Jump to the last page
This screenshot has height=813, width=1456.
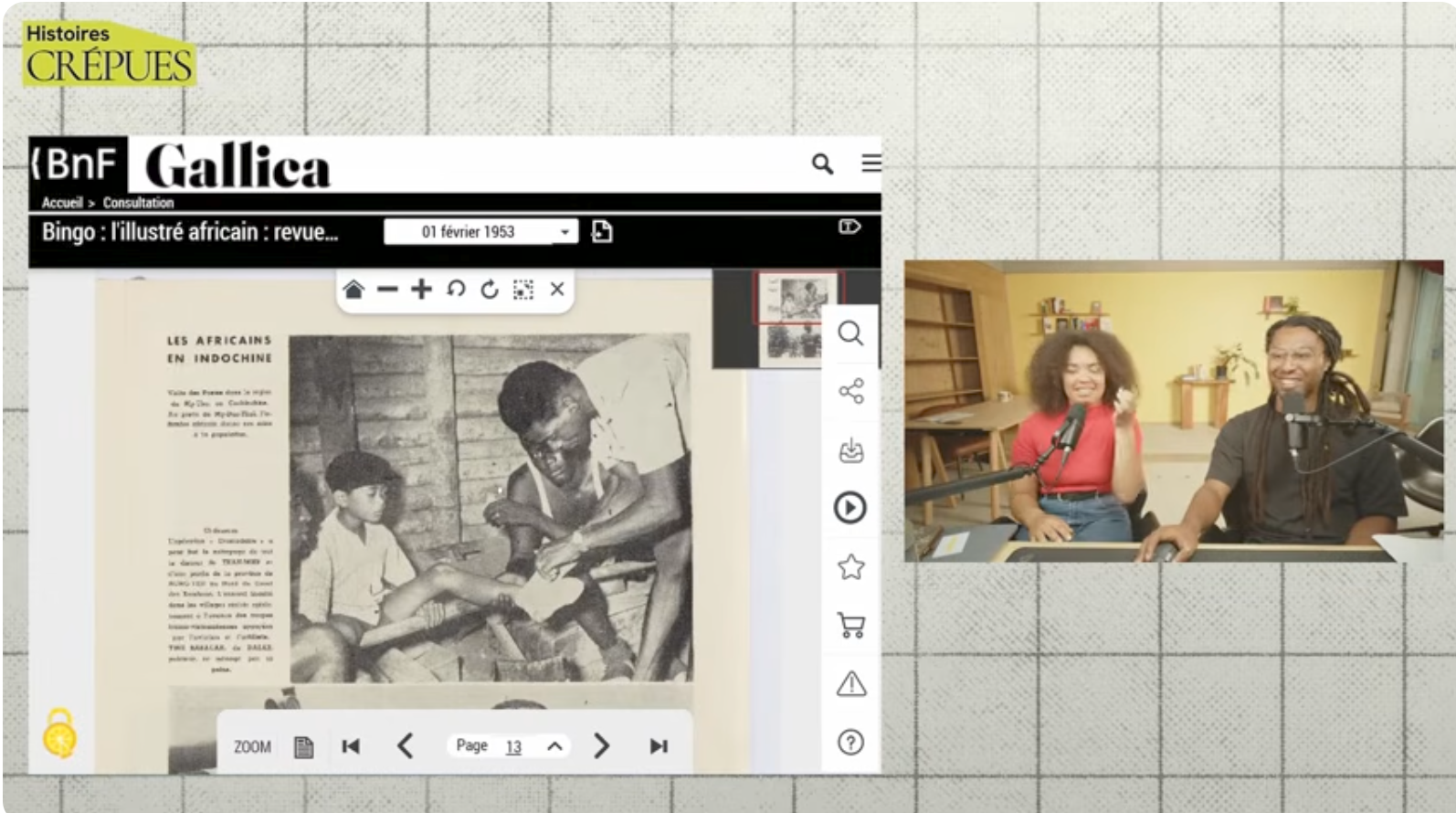(659, 746)
